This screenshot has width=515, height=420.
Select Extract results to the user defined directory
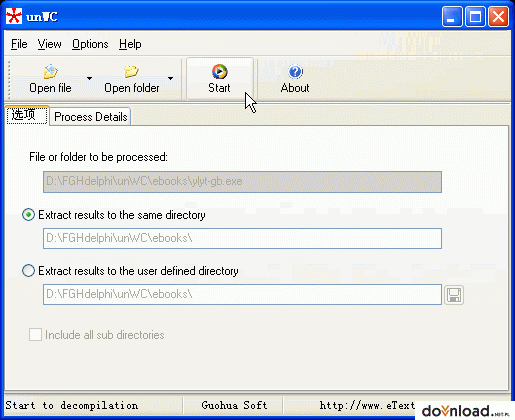pos(28,271)
